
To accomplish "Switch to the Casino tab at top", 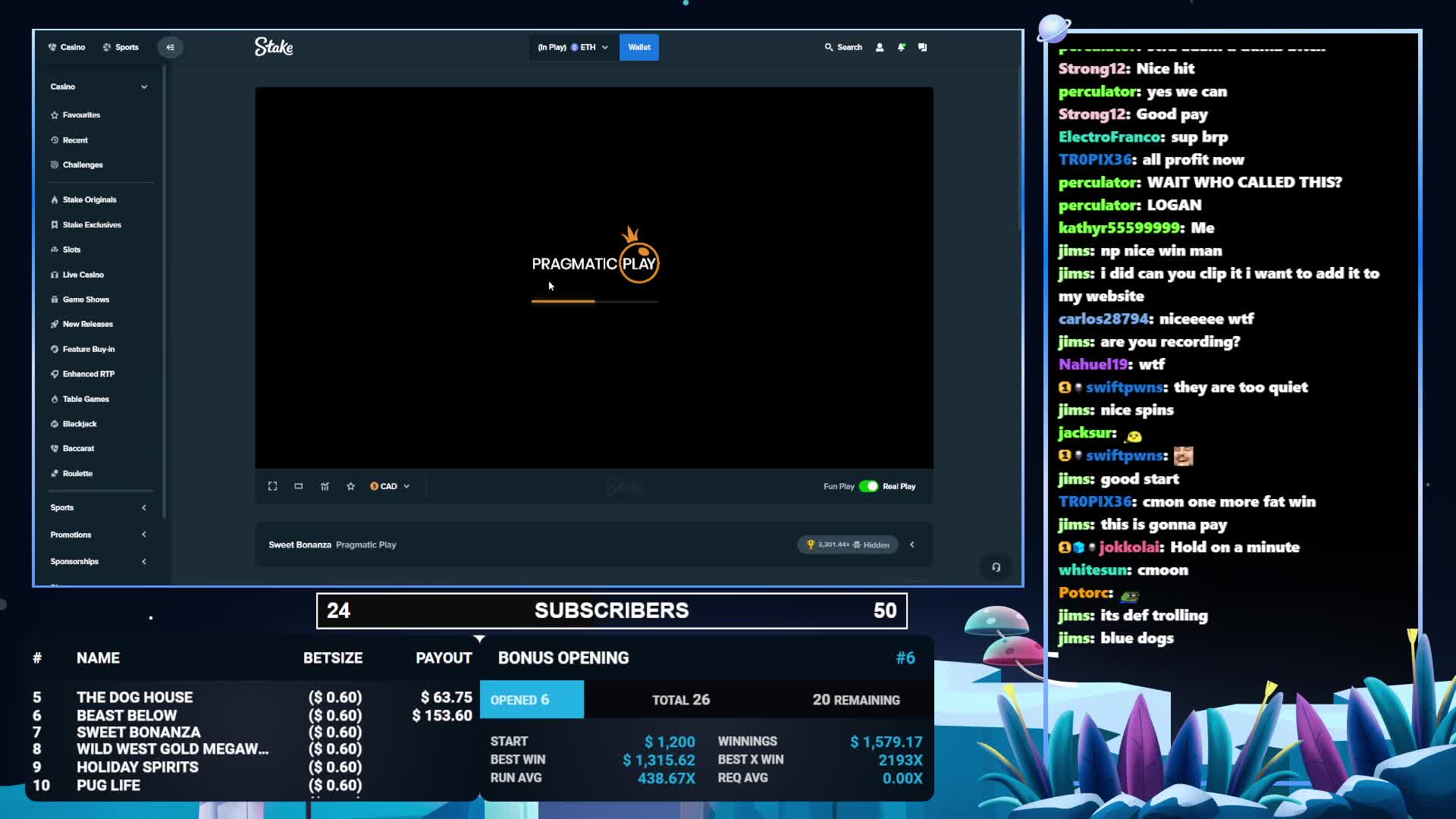I will coord(67,47).
